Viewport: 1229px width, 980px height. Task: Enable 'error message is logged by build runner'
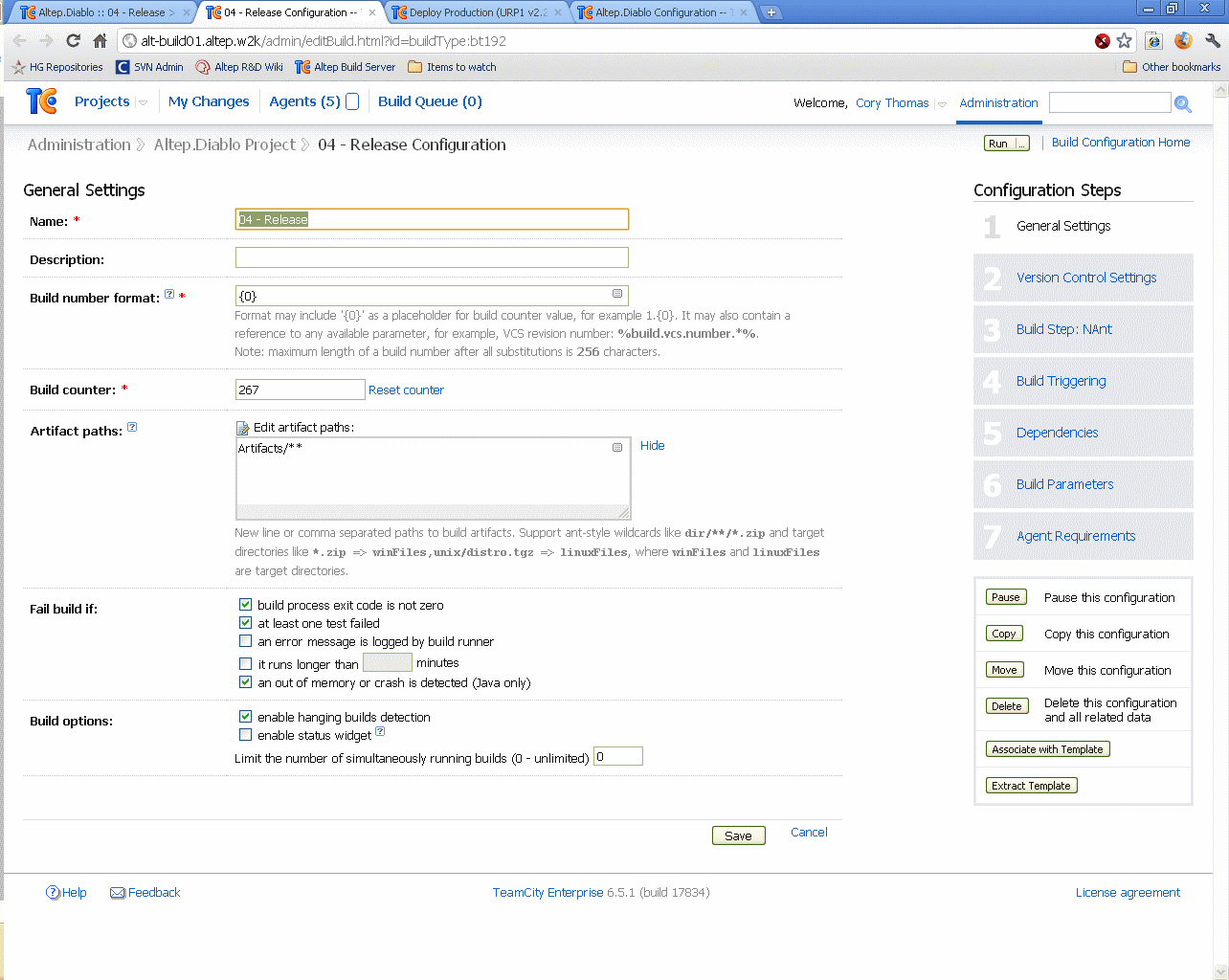tap(245, 641)
